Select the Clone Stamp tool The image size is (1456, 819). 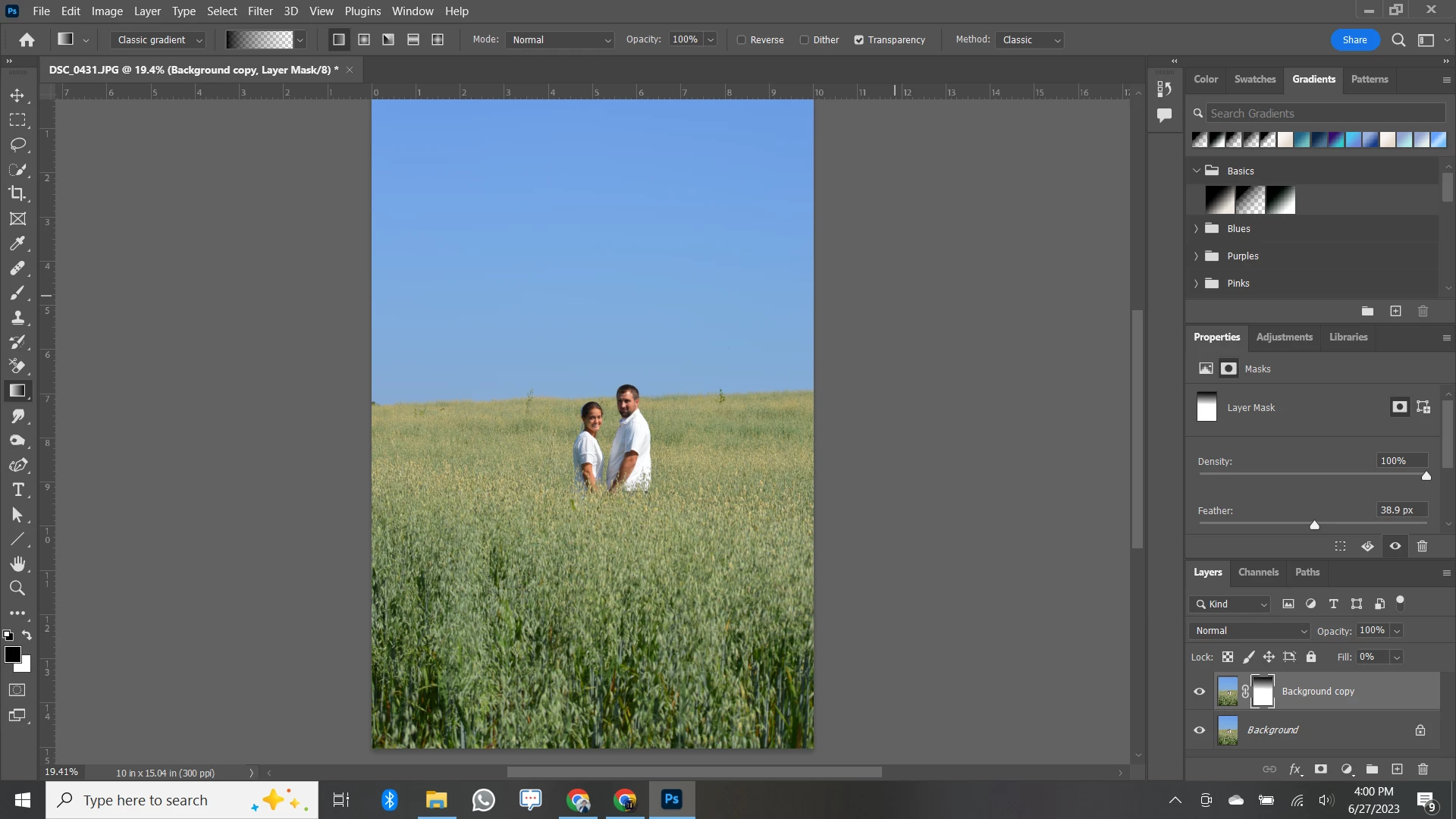click(17, 318)
